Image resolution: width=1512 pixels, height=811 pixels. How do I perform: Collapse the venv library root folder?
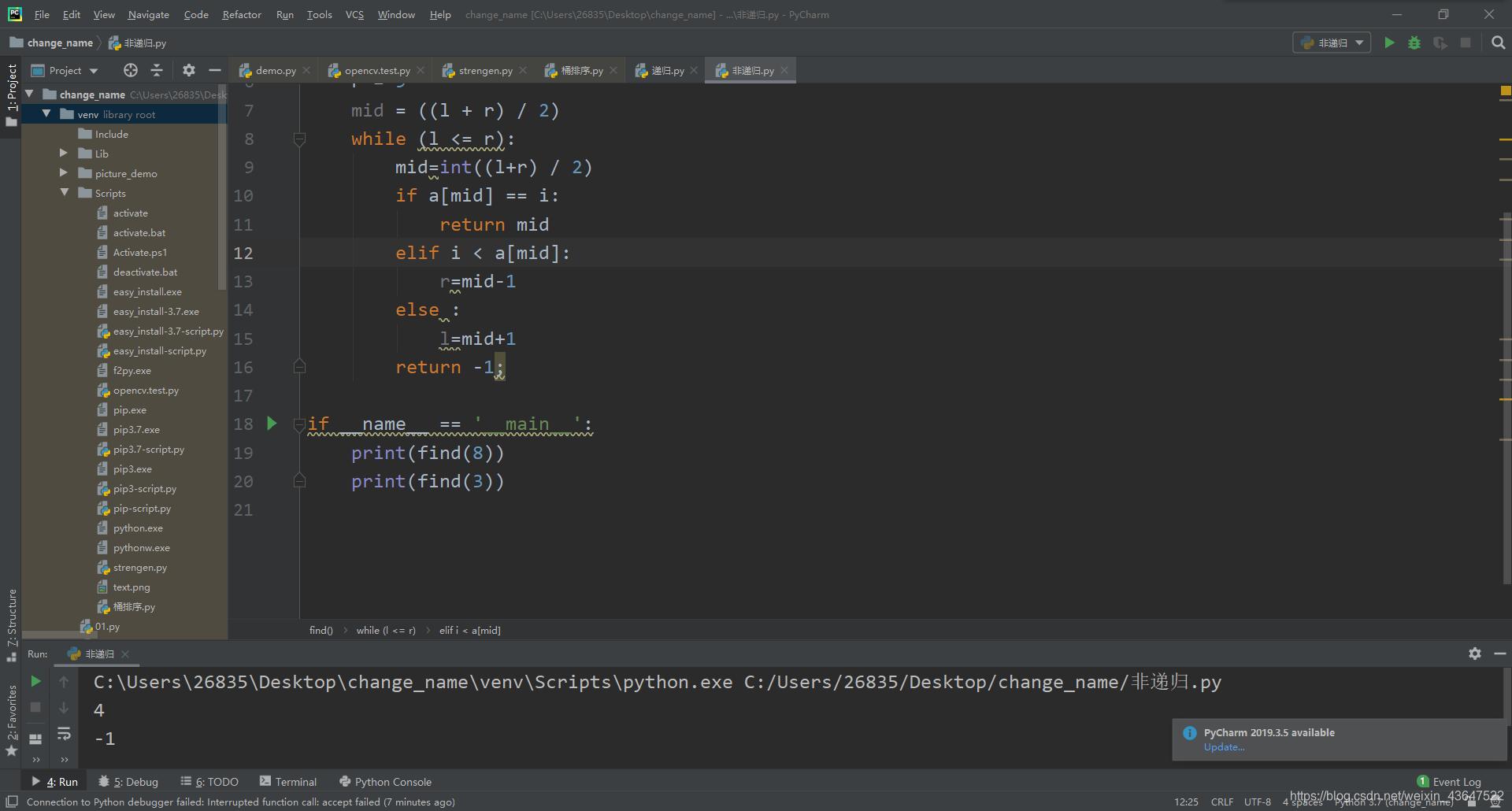(x=46, y=113)
